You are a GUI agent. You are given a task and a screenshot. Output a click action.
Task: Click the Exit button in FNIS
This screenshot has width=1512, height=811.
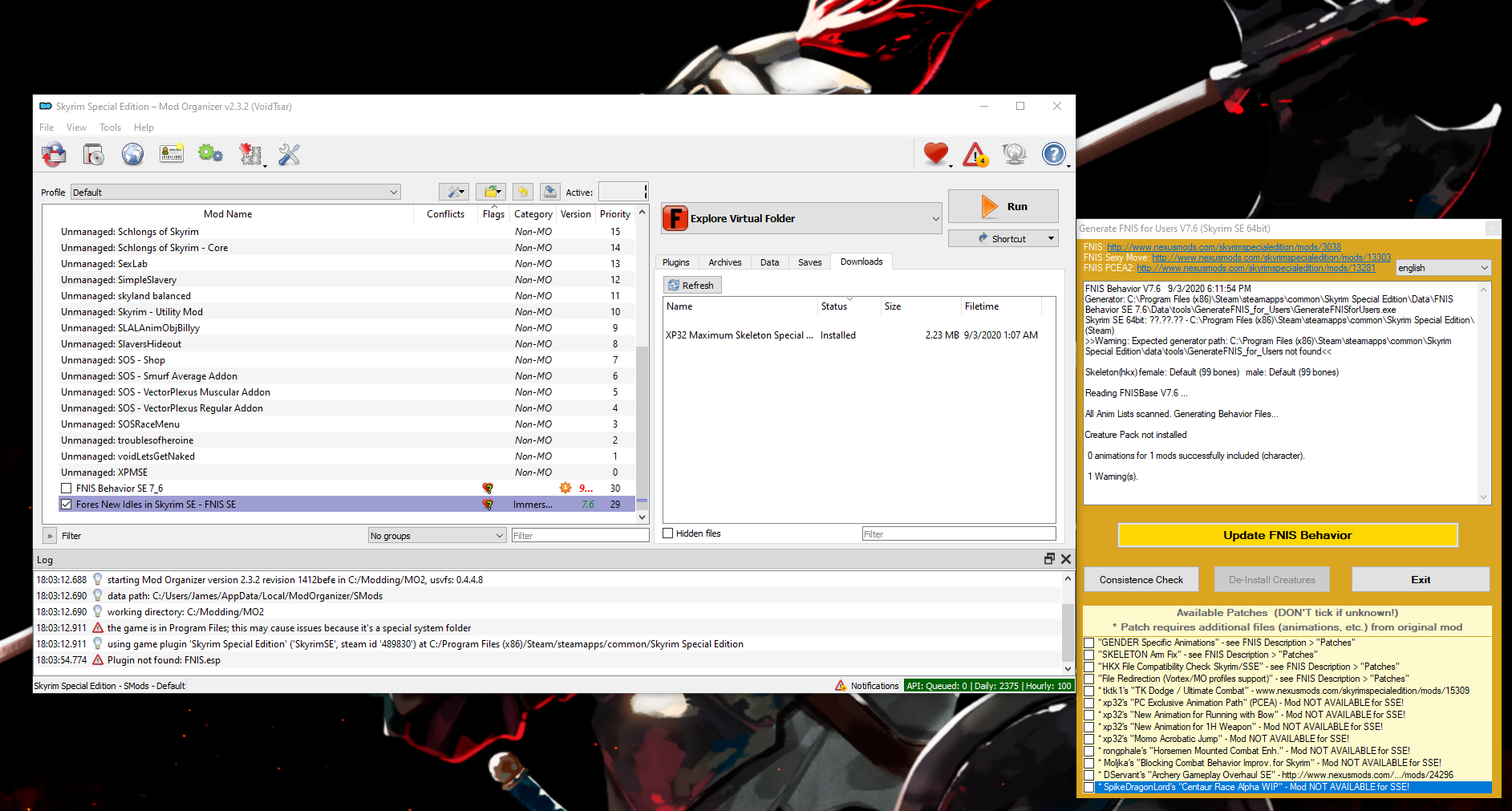(x=1421, y=579)
